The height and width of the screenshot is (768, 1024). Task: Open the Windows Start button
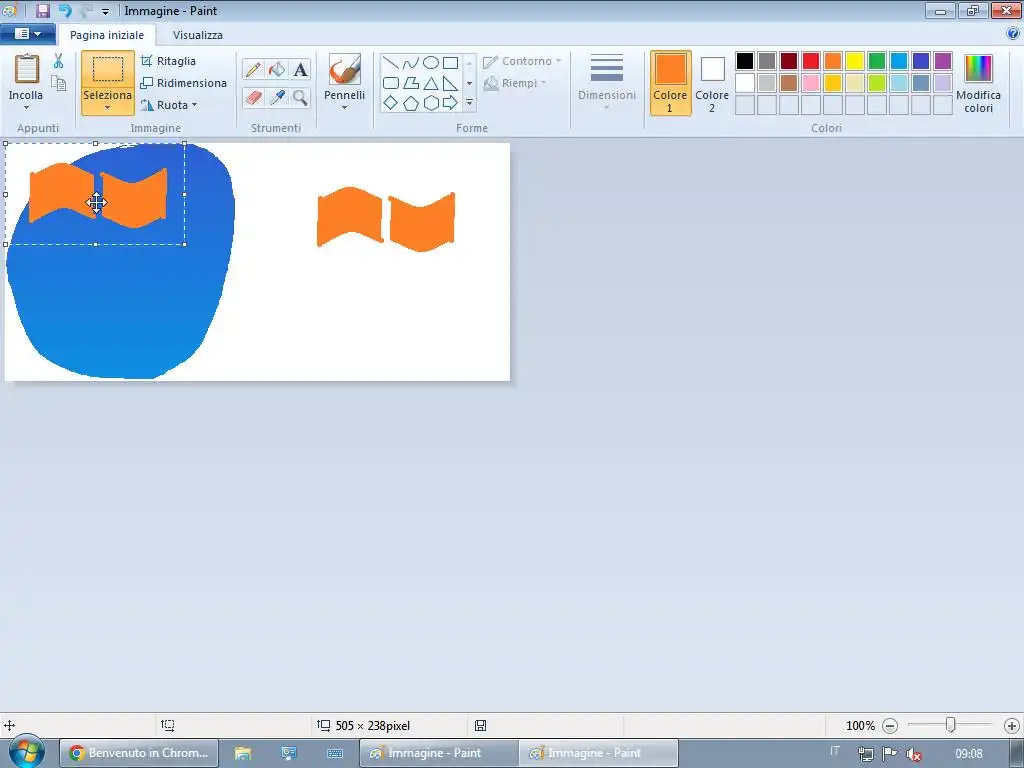click(26, 752)
